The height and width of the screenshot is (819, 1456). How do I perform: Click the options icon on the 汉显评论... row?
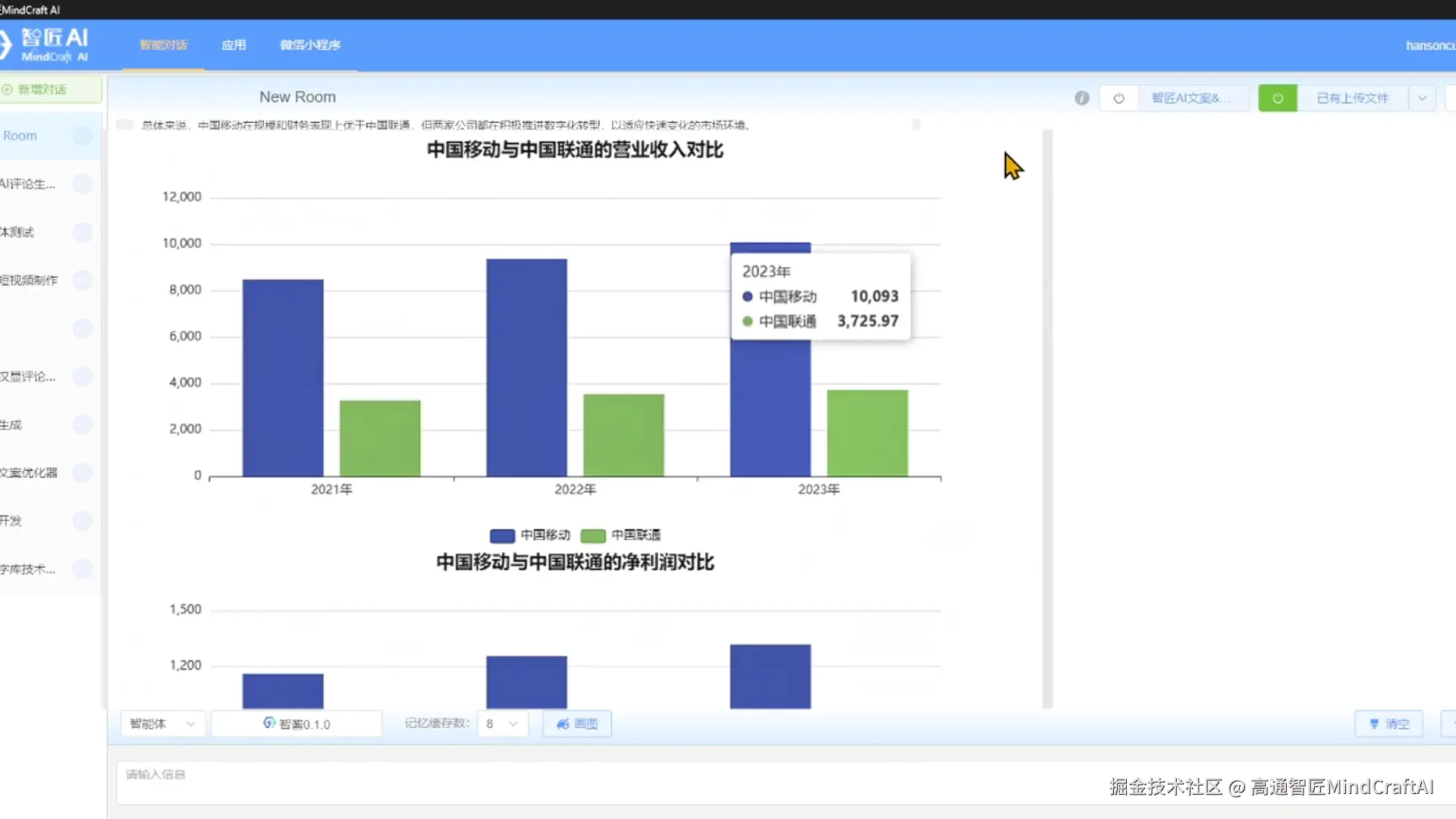pyautogui.click(x=83, y=376)
